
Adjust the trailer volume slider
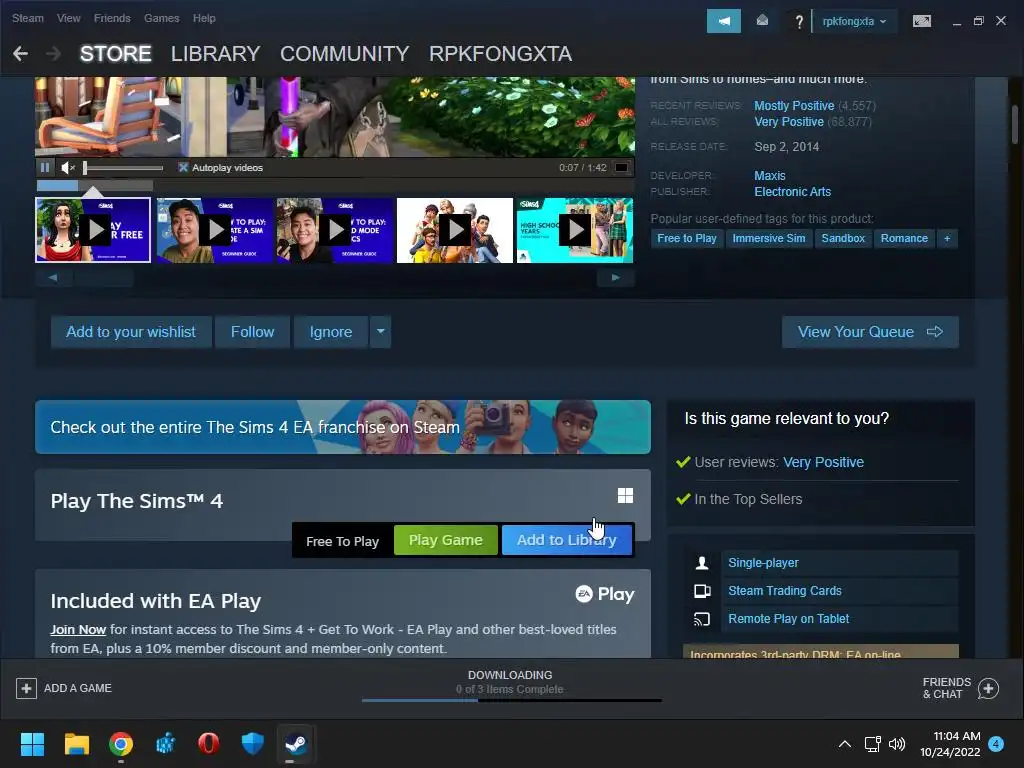point(123,168)
